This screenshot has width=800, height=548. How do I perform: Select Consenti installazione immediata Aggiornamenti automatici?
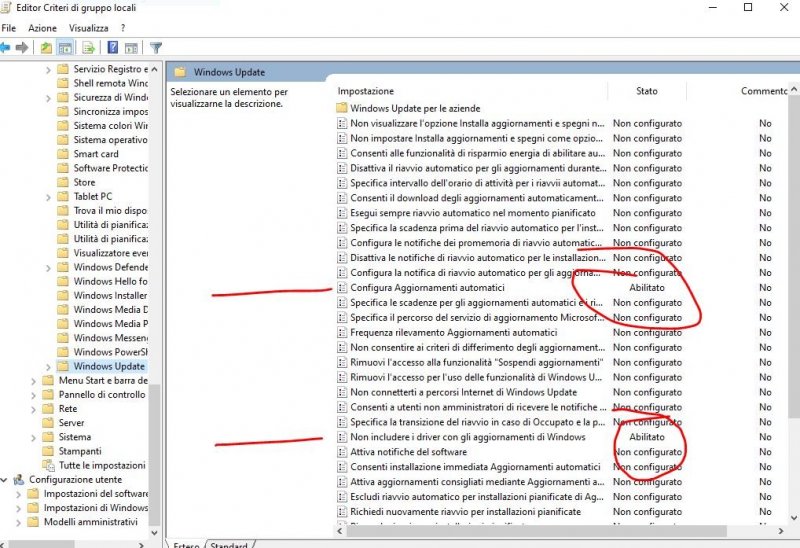[475, 467]
